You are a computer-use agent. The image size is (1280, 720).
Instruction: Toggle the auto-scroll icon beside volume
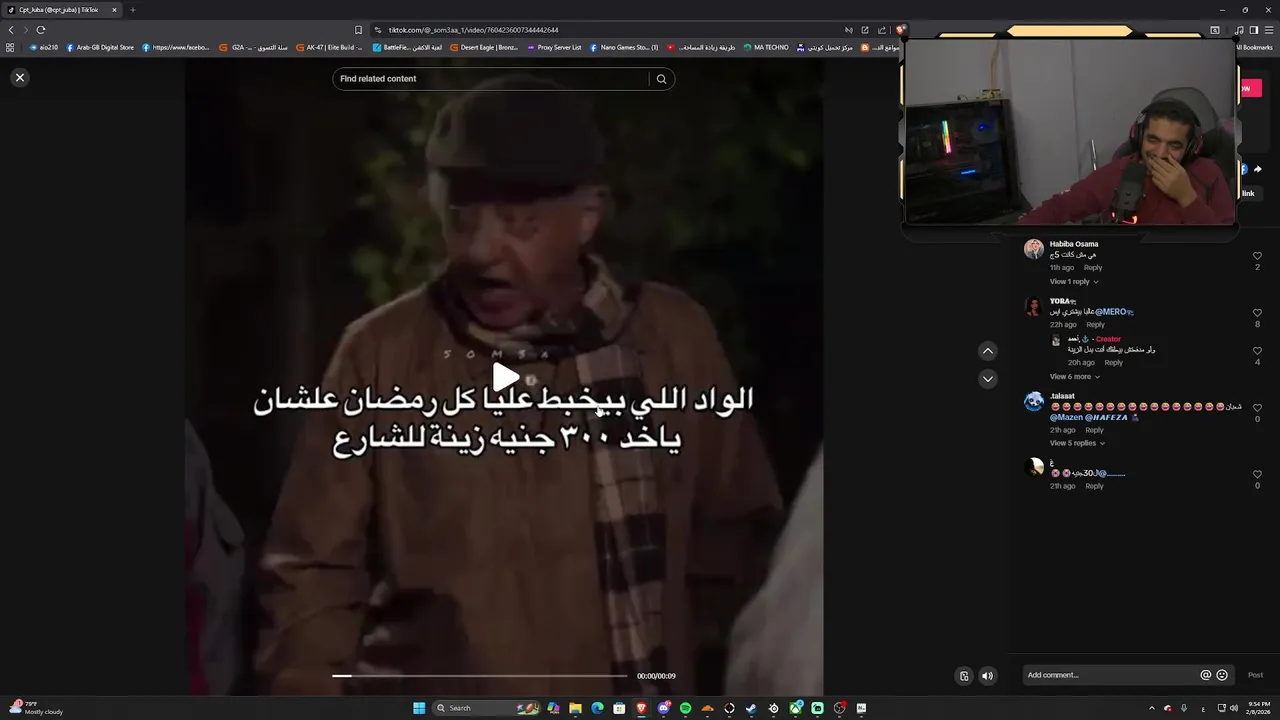coord(964,676)
